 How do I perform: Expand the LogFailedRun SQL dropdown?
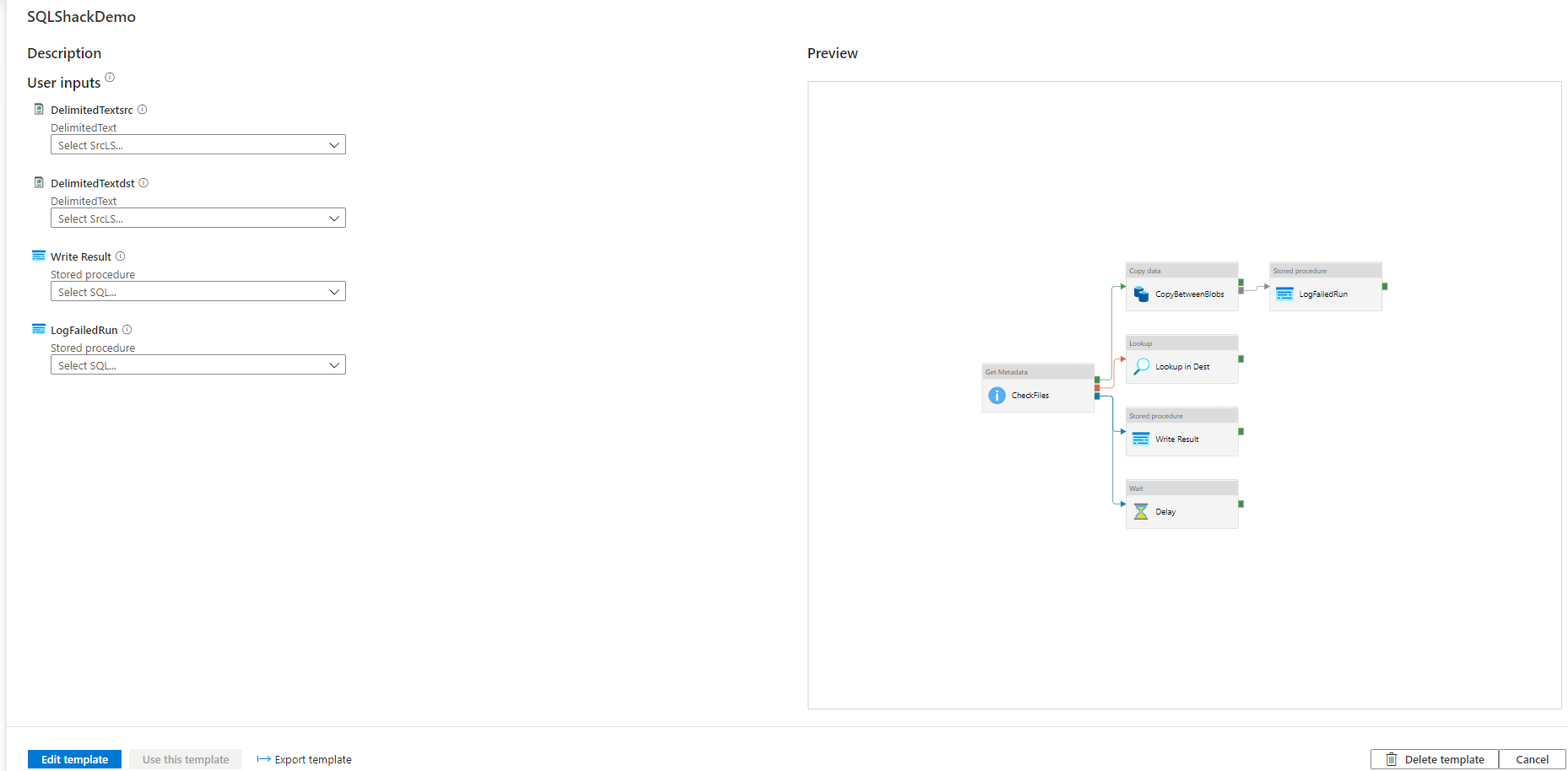[197, 365]
